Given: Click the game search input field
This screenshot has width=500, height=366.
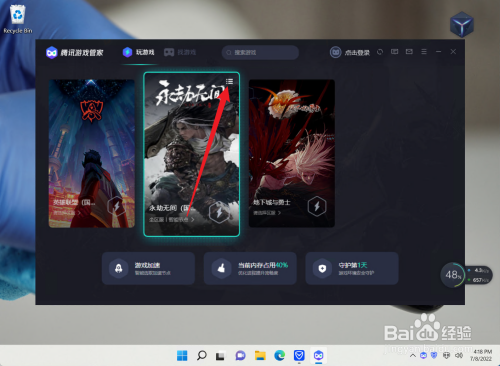Looking at the screenshot, I should 260,52.
